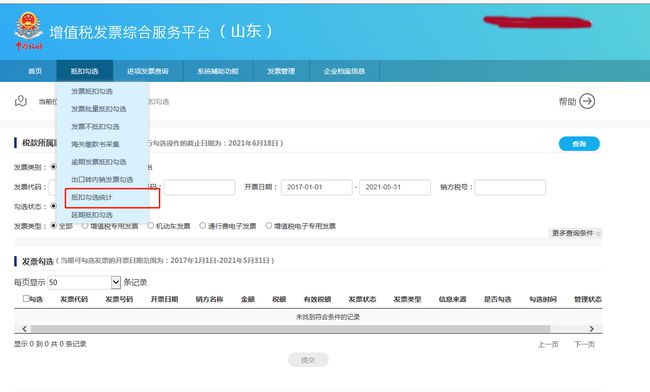Screen dimensions: 650x392
Task: Select the first 勾选状态 radio button
Action: [x=53, y=206]
